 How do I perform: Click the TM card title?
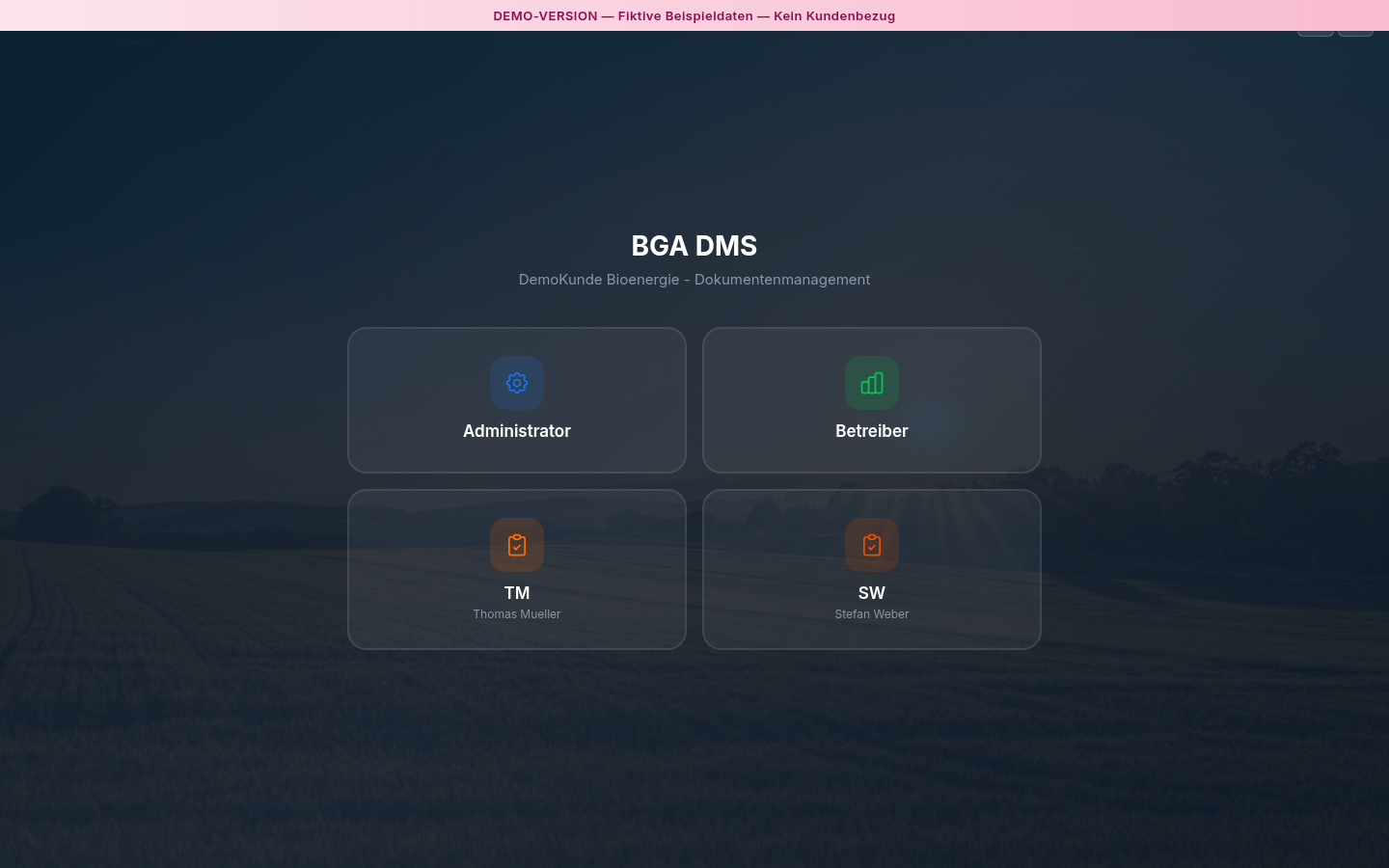(x=517, y=593)
